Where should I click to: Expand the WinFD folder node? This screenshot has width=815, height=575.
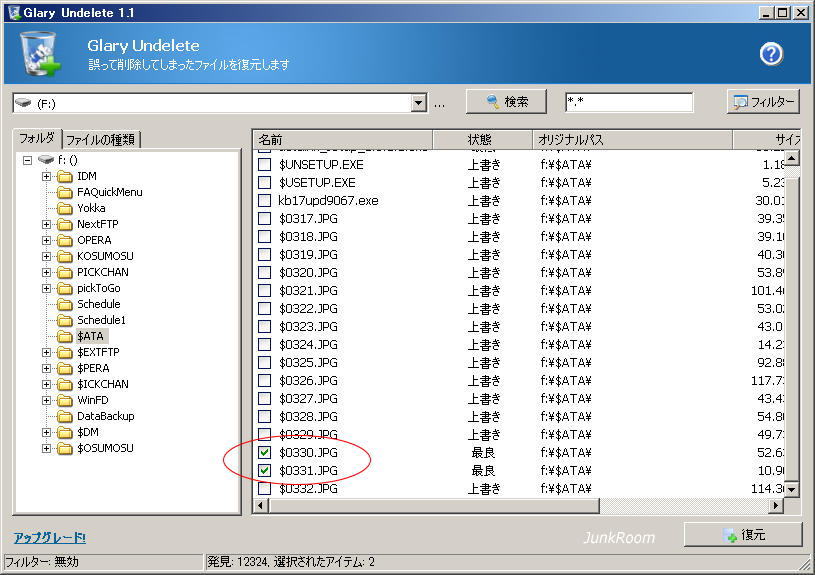[x=46, y=400]
